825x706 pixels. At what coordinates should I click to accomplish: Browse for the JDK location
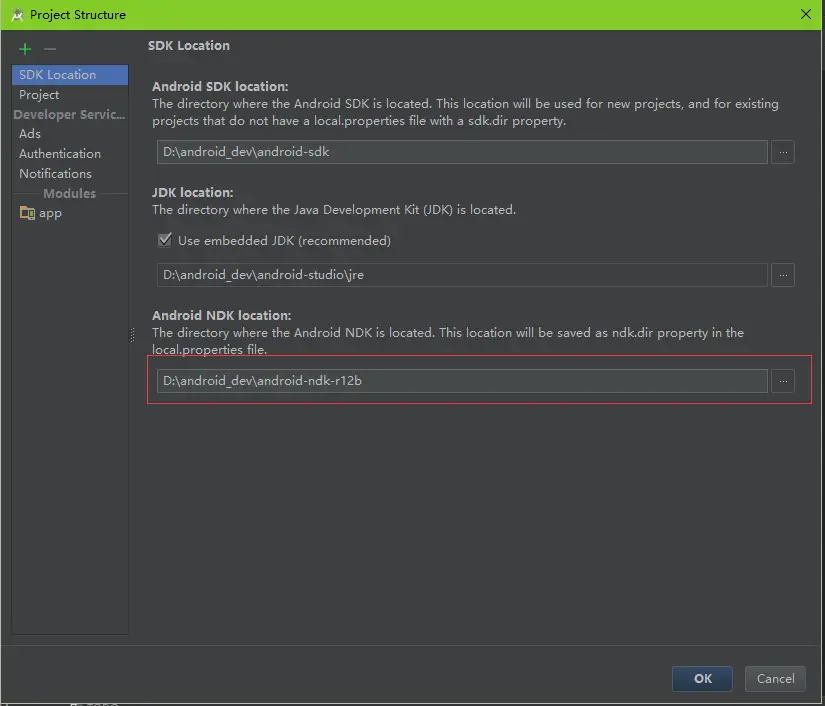pyautogui.click(x=782, y=275)
